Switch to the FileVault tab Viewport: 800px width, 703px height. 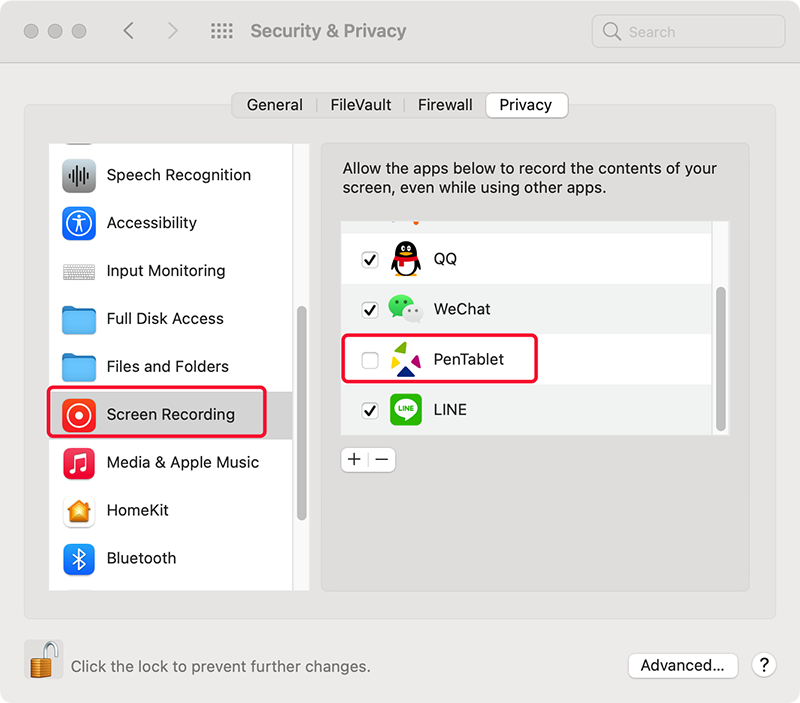[361, 105]
